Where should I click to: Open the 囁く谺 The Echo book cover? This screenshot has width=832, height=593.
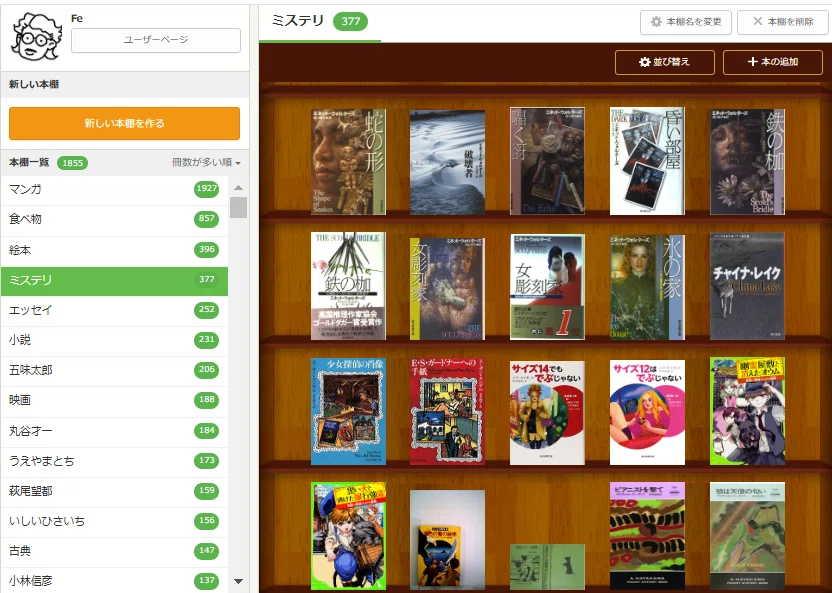click(x=547, y=161)
